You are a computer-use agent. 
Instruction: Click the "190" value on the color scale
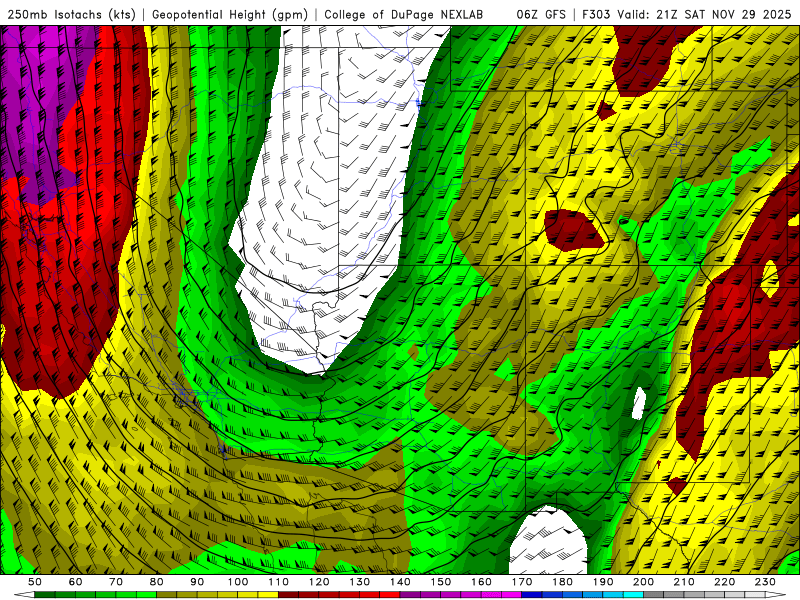pyautogui.click(x=603, y=582)
